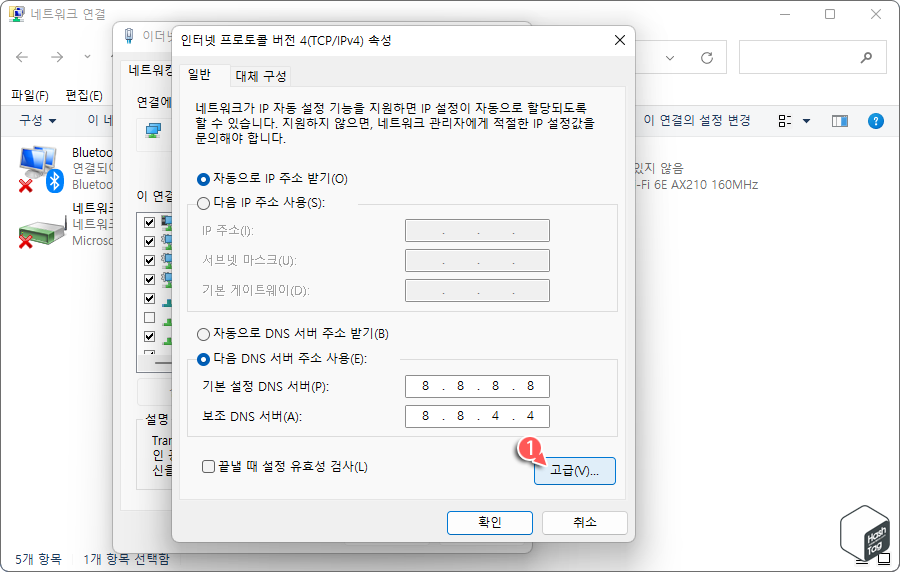The width and height of the screenshot is (900, 572).
Task: Toggle the preview pane icon
Action: point(840,121)
